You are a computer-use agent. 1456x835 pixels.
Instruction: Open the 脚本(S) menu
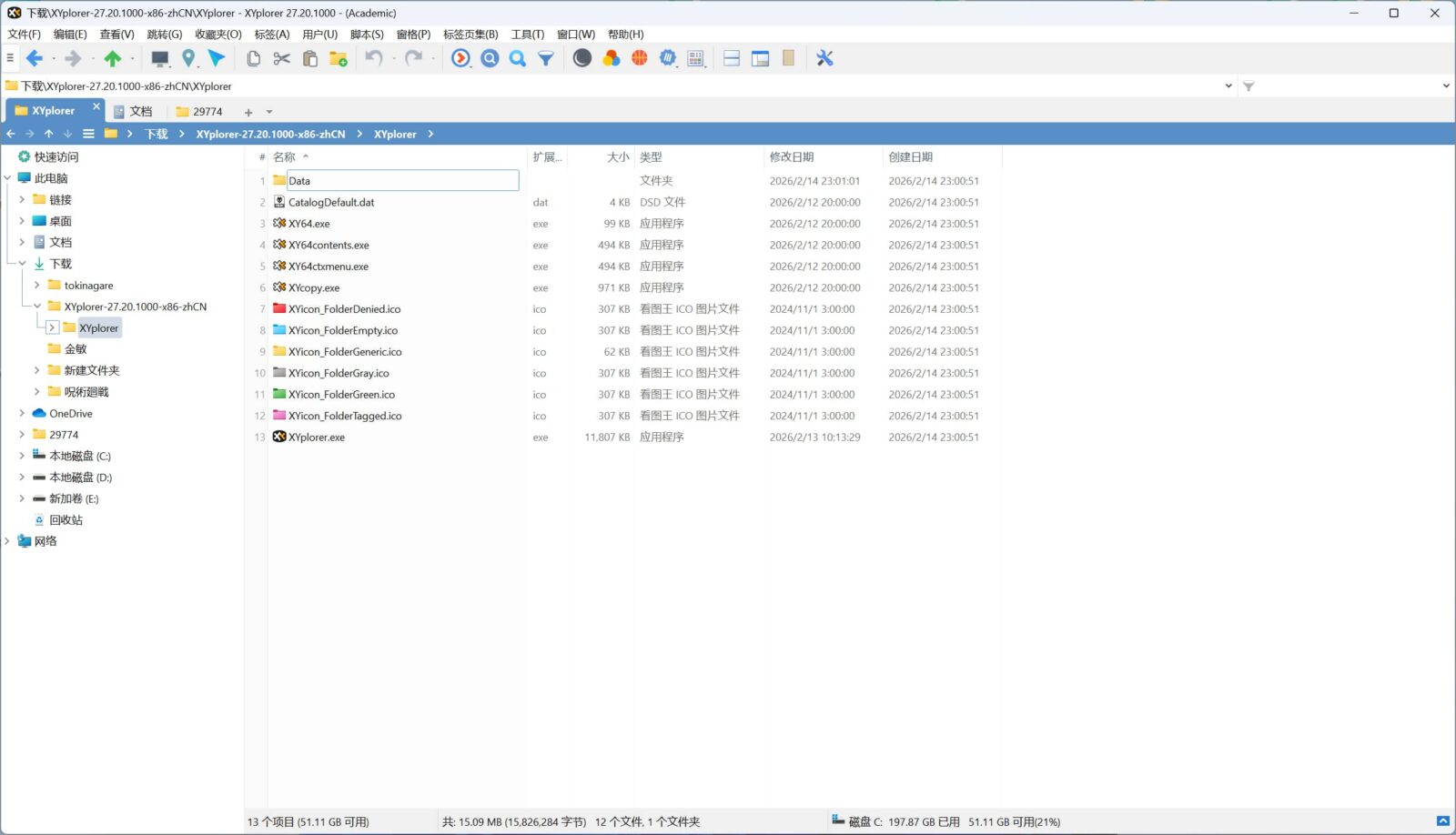(x=367, y=35)
